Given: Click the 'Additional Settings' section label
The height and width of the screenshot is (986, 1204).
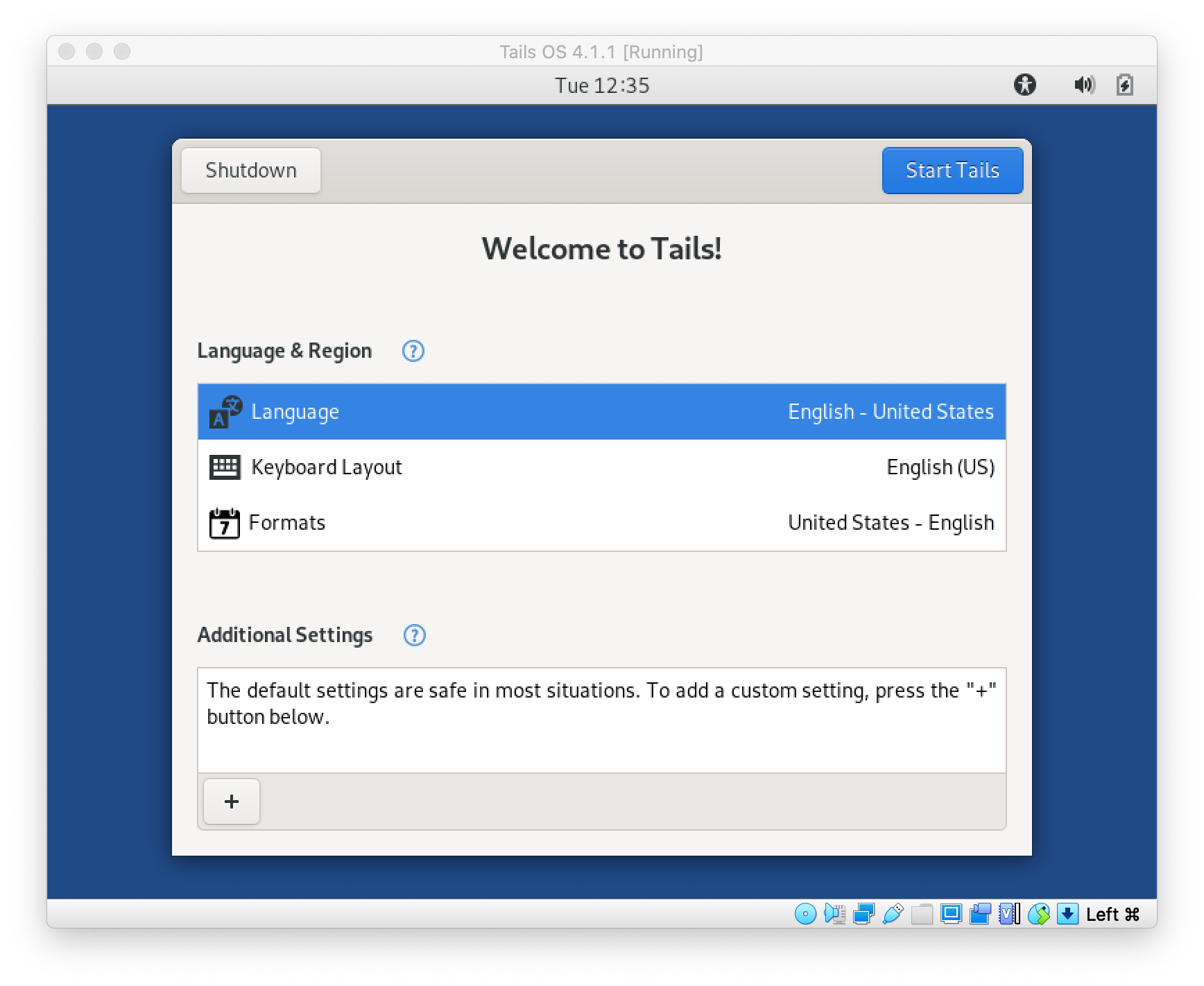Looking at the screenshot, I should [x=285, y=635].
